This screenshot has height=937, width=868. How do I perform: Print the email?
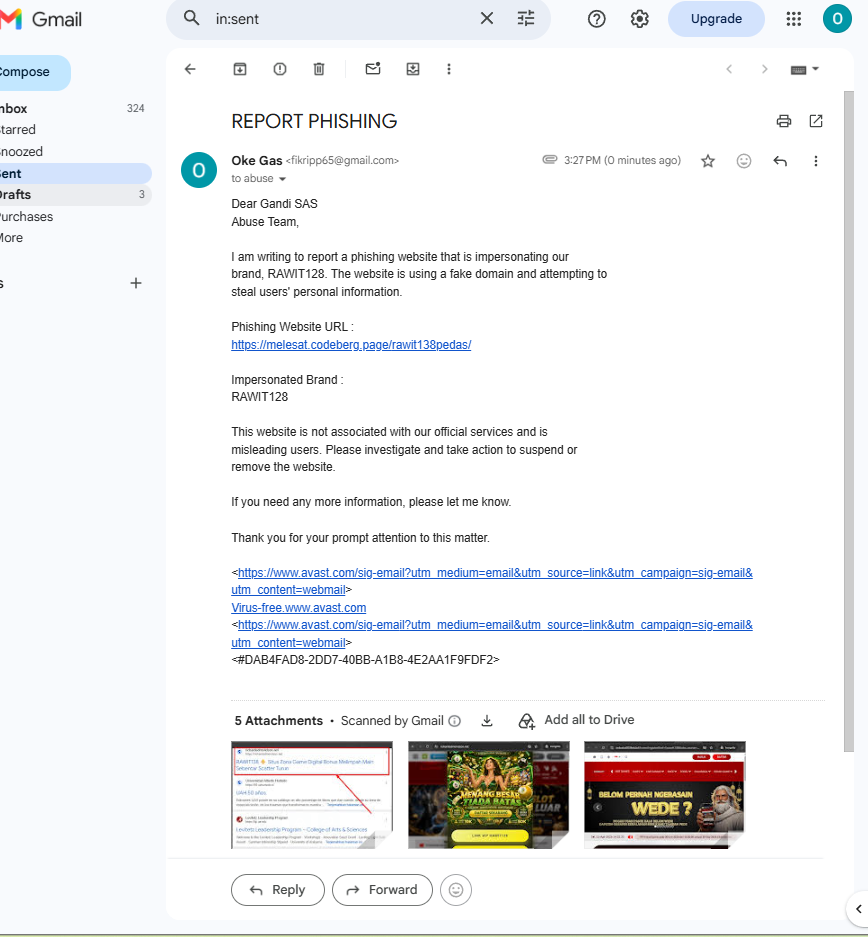point(783,121)
